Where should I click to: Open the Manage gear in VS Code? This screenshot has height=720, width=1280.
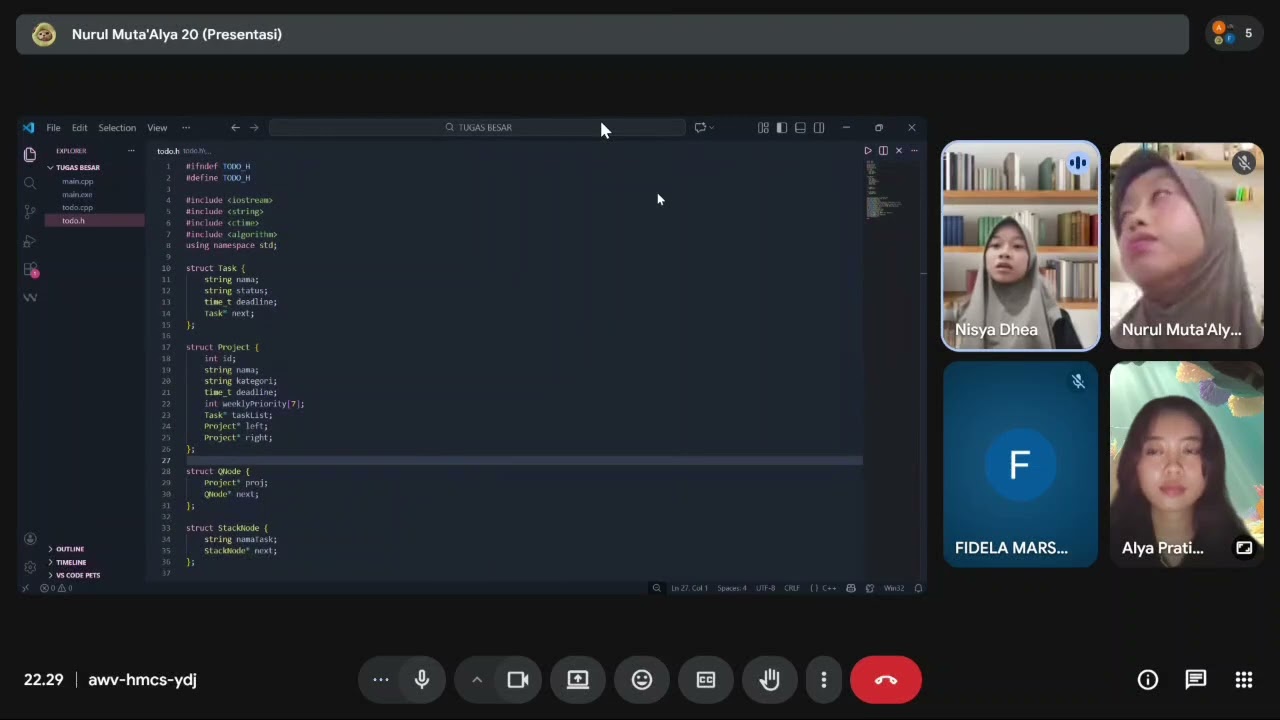point(30,567)
